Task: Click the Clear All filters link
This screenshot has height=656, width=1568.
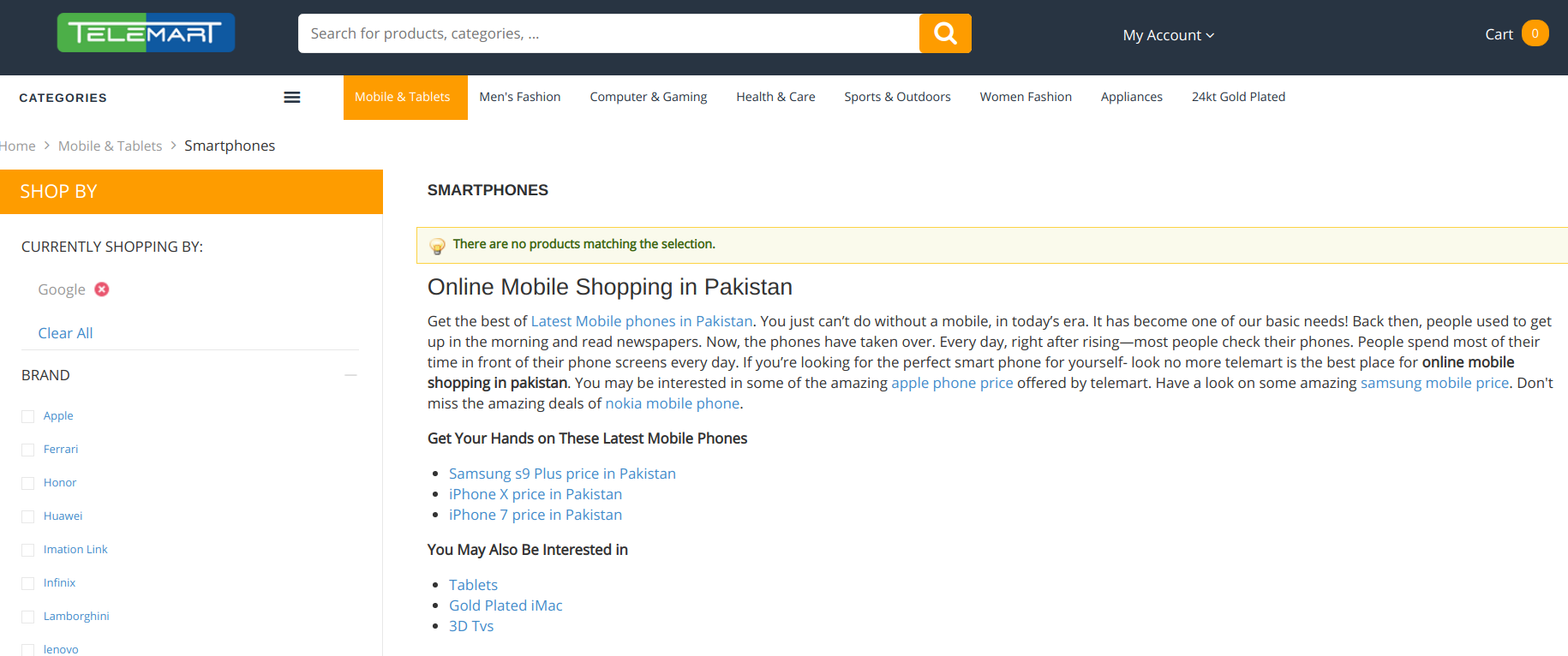Action: [x=65, y=333]
